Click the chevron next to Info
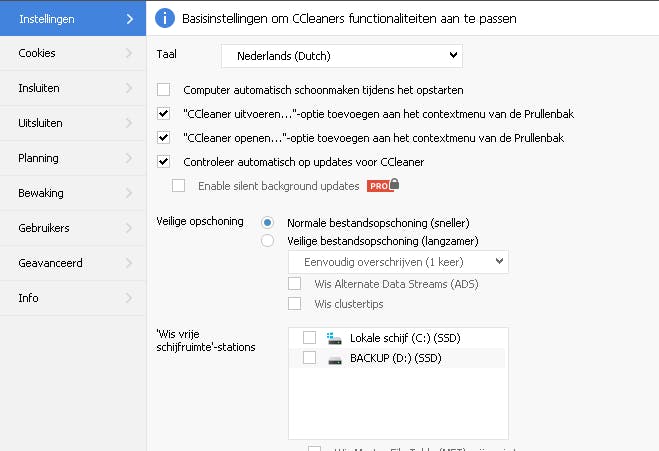Image resolution: width=659 pixels, height=451 pixels. [129, 298]
